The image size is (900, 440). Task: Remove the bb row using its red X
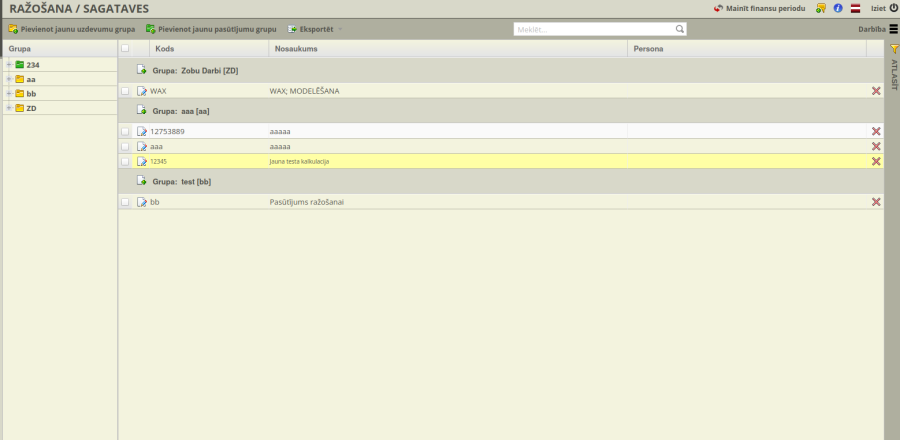[x=876, y=202]
